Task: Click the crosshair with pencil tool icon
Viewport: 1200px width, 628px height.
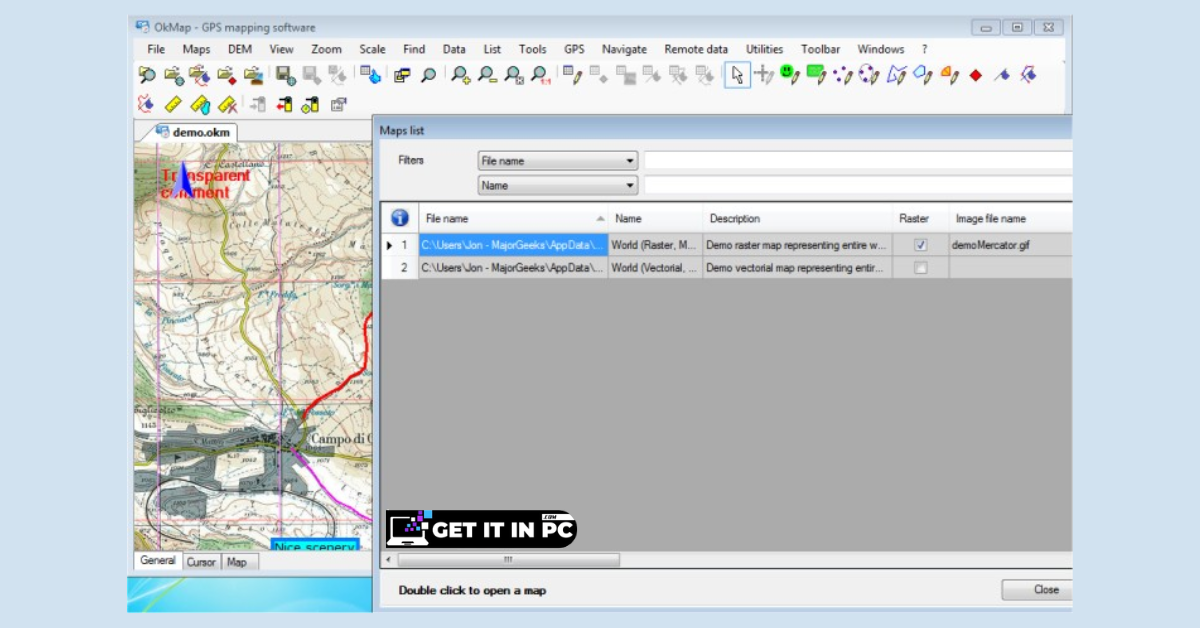Action: (765, 74)
